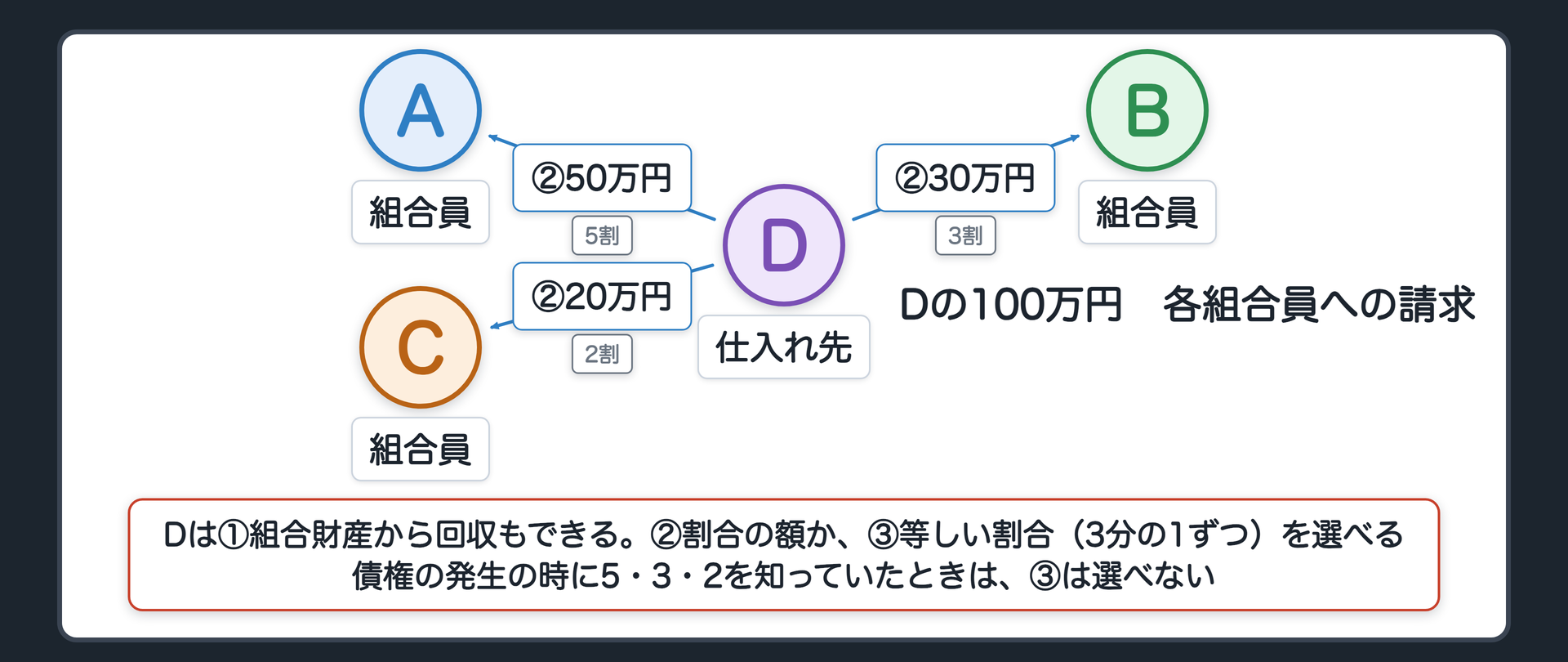1568x662 pixels.
Task: Select the 5割 ratio badge
Action: (x=602, y=235)
